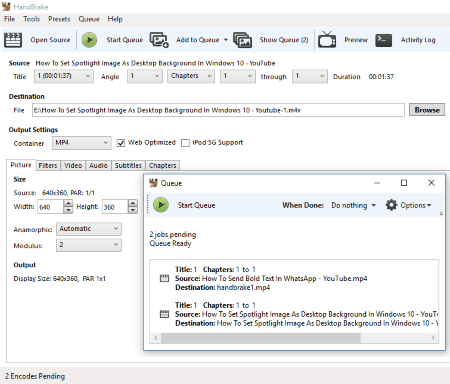Switch to the Audio tab

click(x=98, y=166)
